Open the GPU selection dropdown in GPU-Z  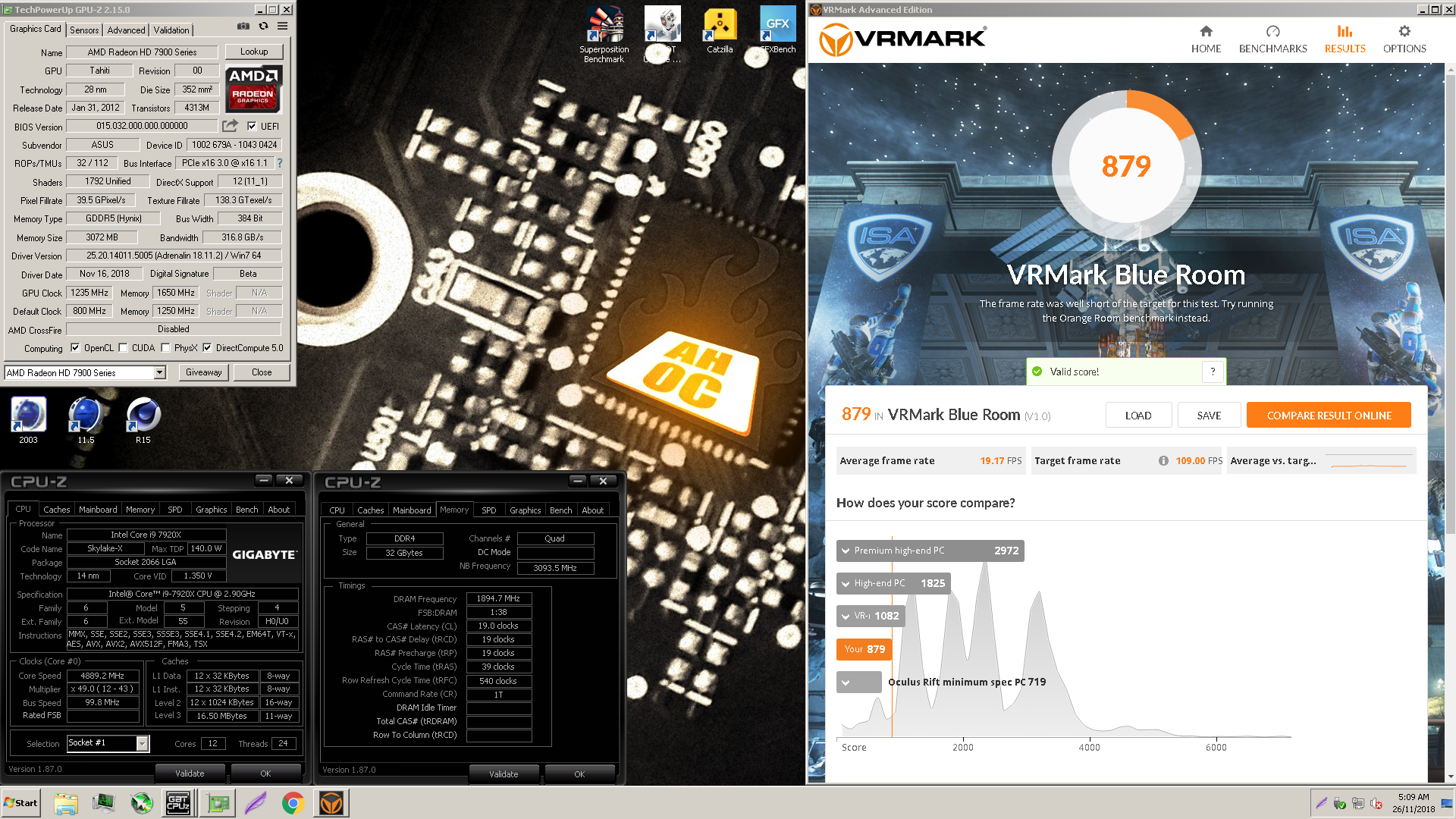pos(159,372)
